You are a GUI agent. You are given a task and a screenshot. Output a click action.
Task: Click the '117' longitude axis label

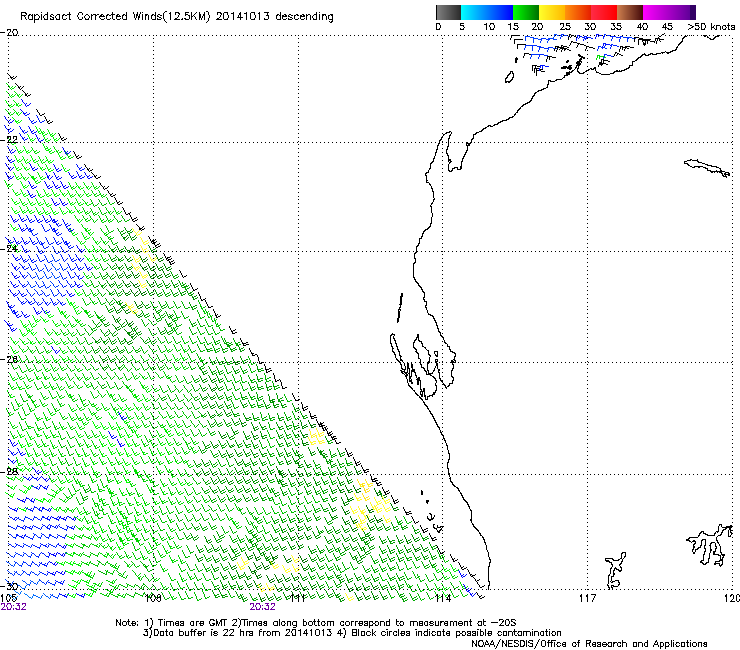(x=587, y=598)
